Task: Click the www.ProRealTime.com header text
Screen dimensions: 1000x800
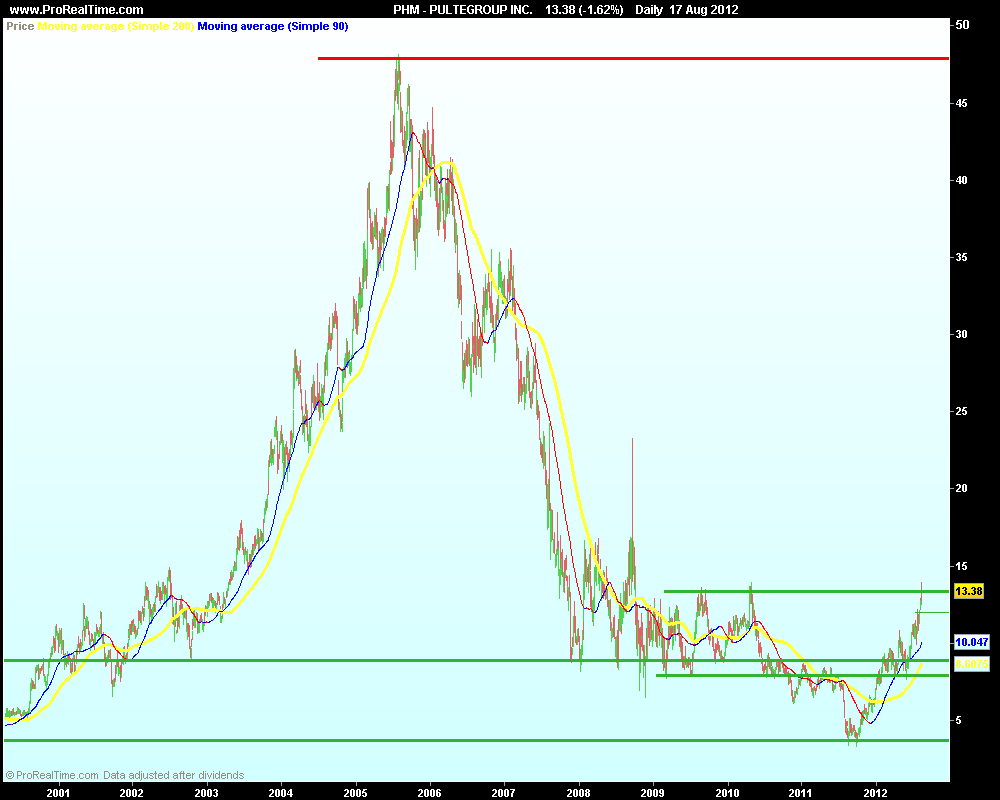Action: coord(77,10)
